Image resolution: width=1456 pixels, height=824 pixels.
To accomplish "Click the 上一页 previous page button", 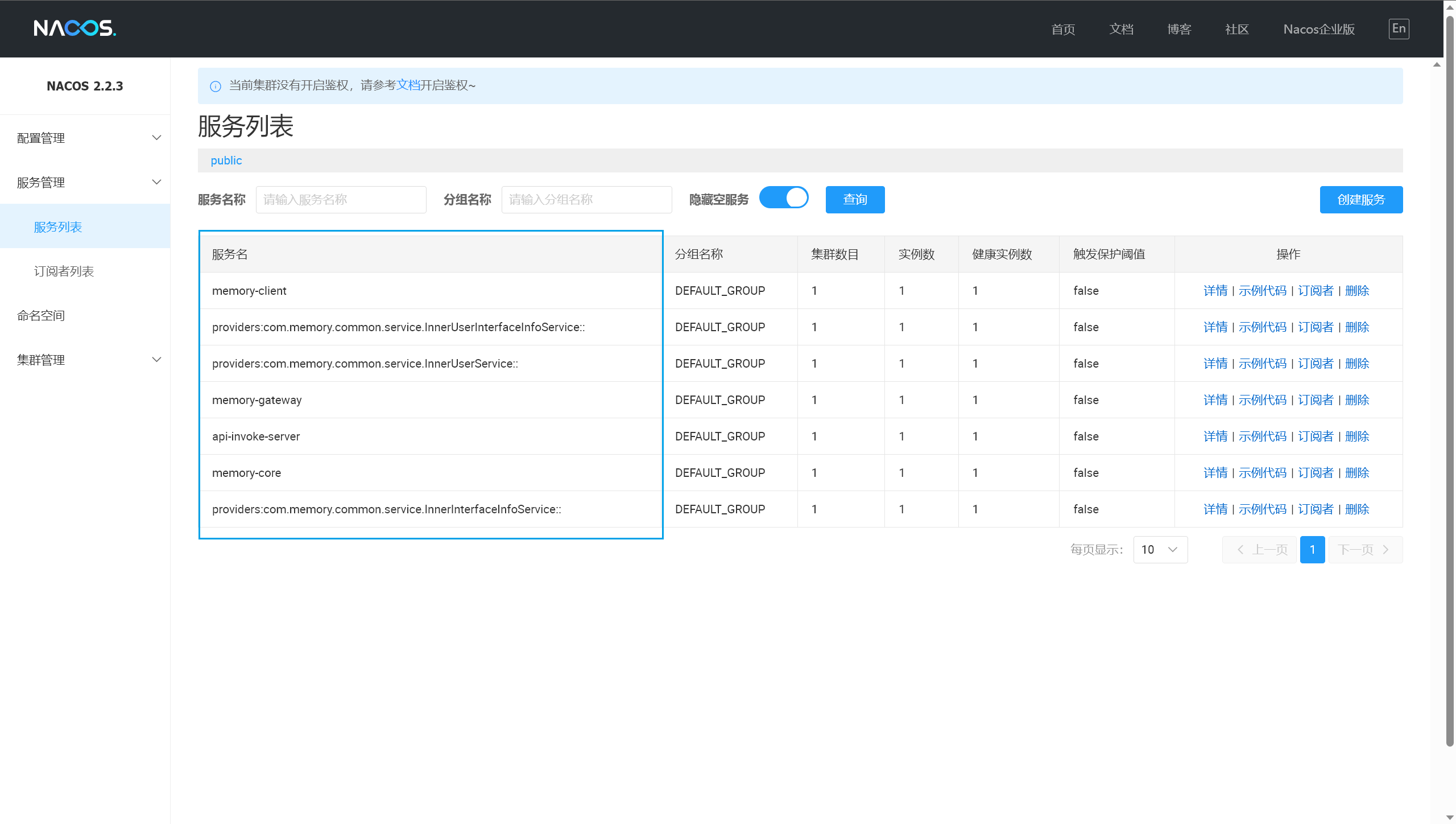I will (x=1259, y=550).
